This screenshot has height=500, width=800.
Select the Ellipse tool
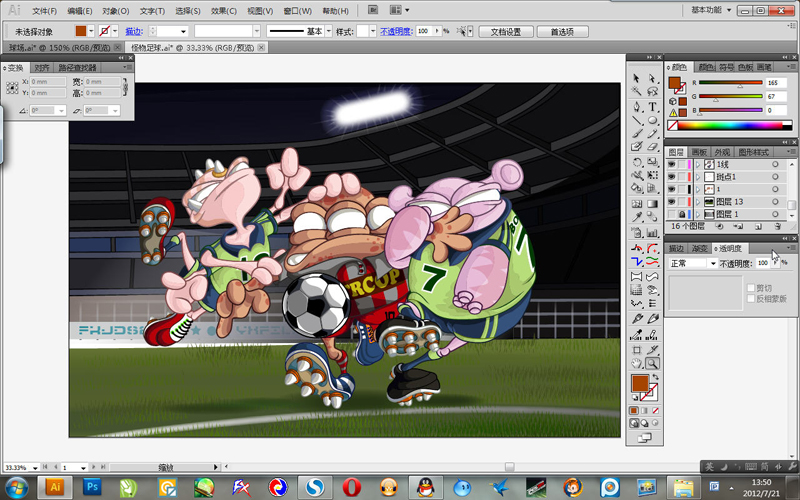coord(652,120)
